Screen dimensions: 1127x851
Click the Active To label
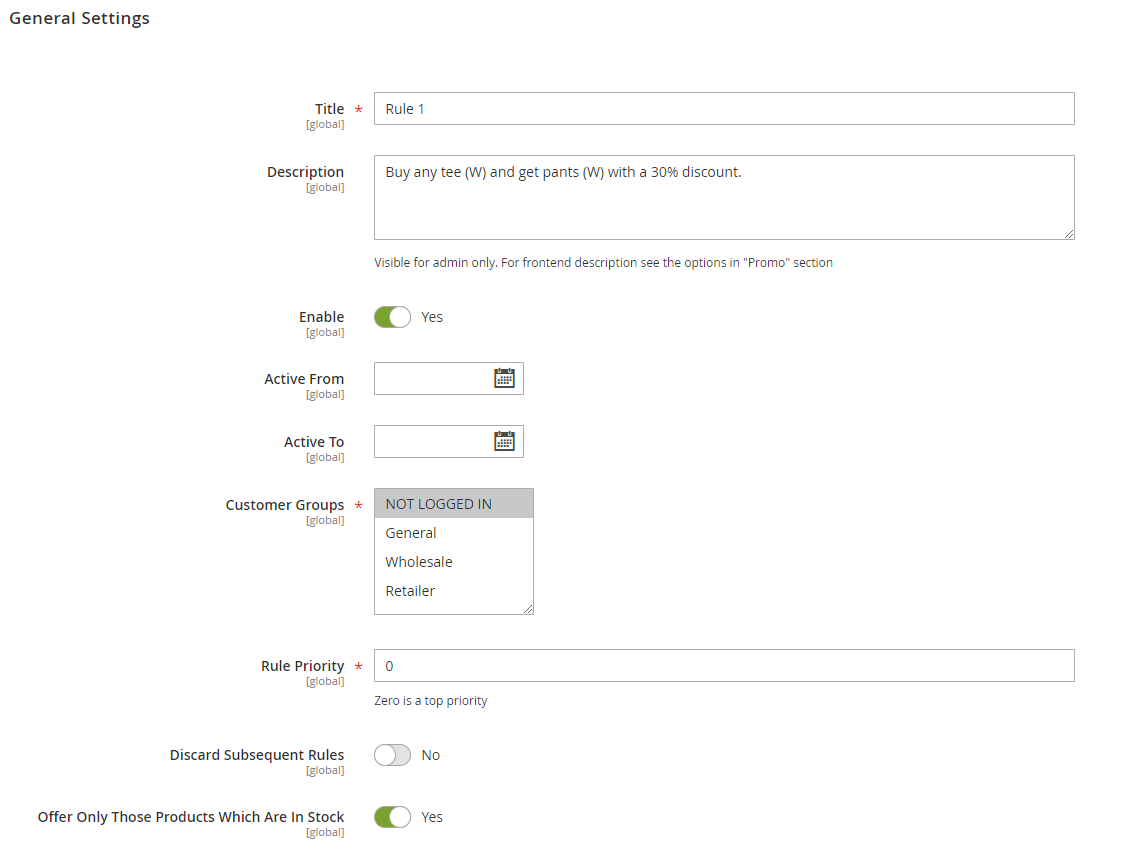[314, 441]
